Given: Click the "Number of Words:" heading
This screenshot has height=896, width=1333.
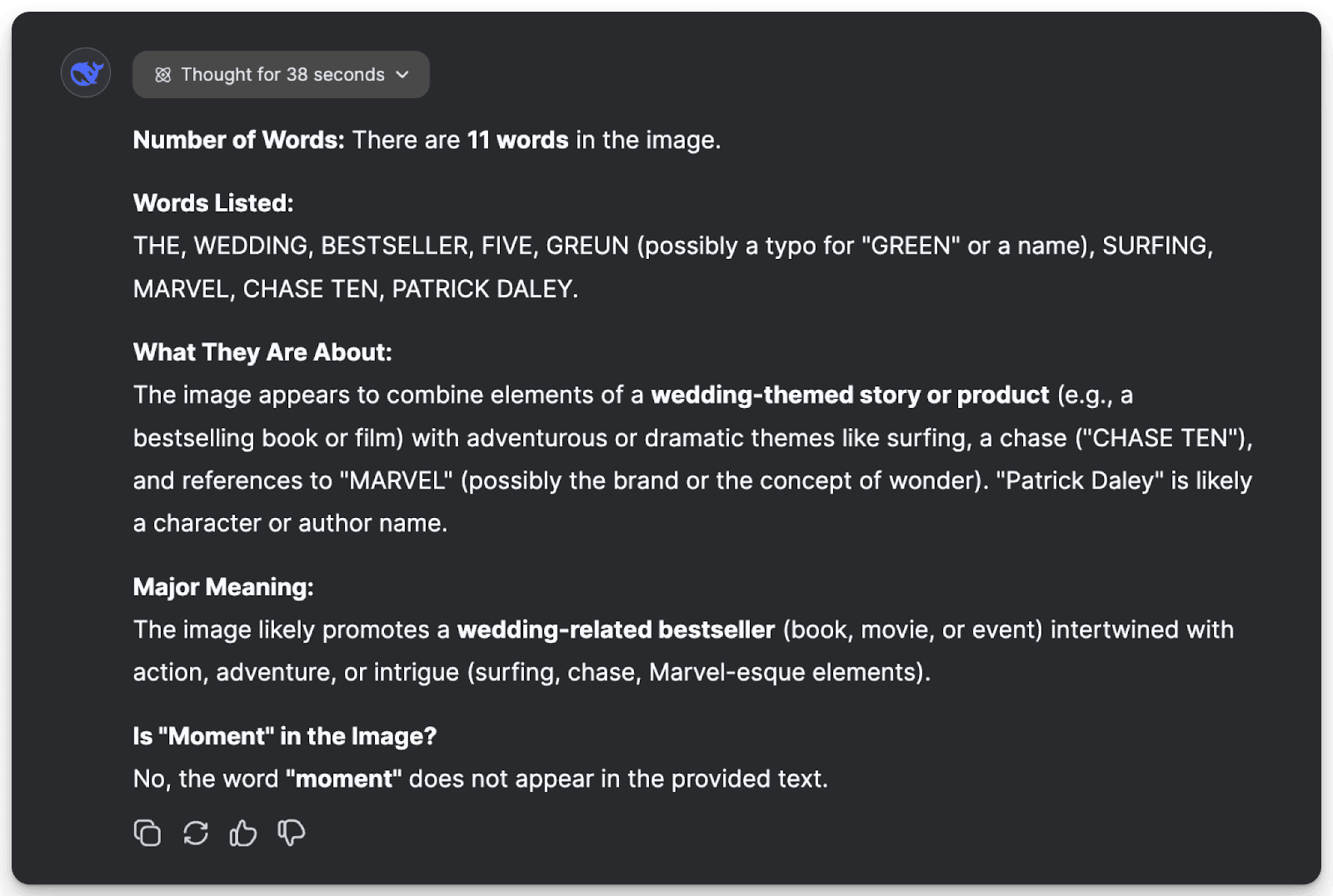Looking at the screenshot, I should pos(238,140).
